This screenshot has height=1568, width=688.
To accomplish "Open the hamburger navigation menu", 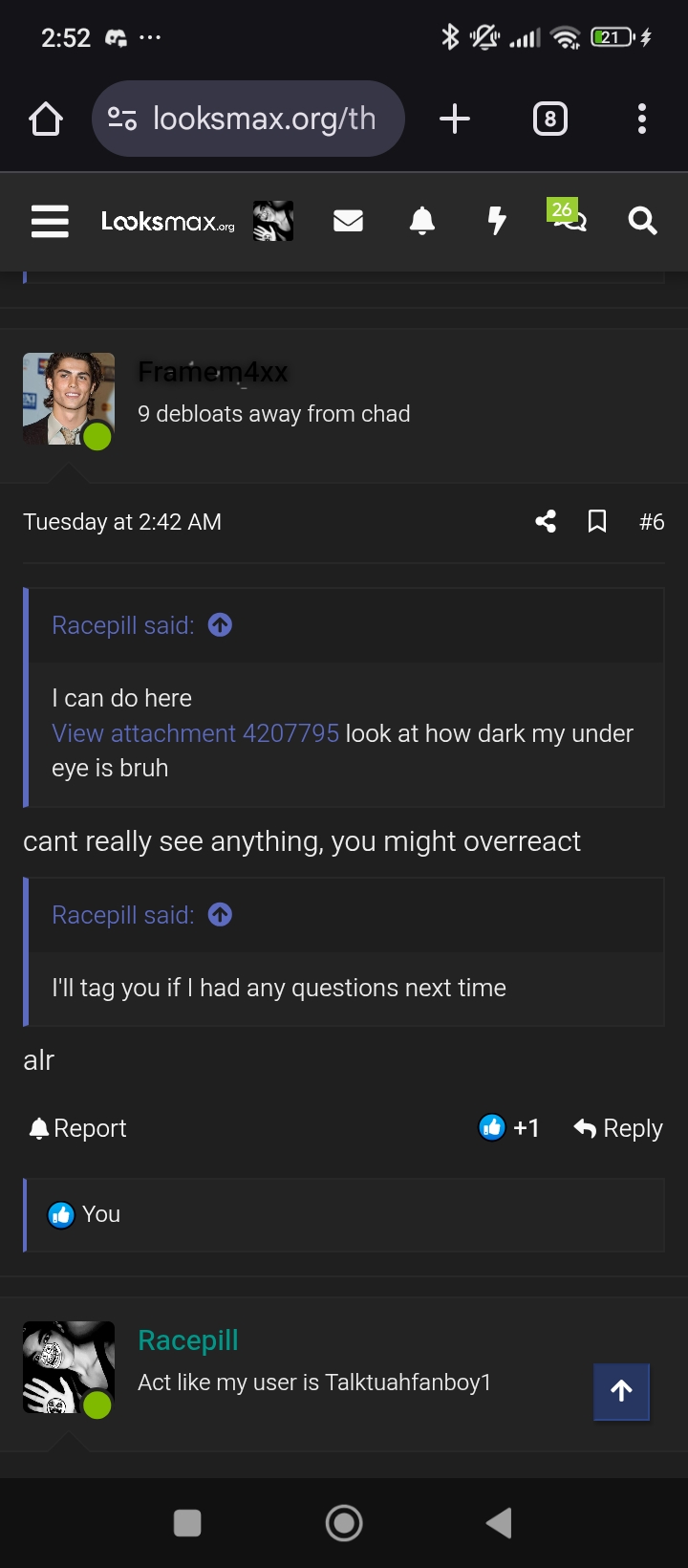I will (50, 221).
